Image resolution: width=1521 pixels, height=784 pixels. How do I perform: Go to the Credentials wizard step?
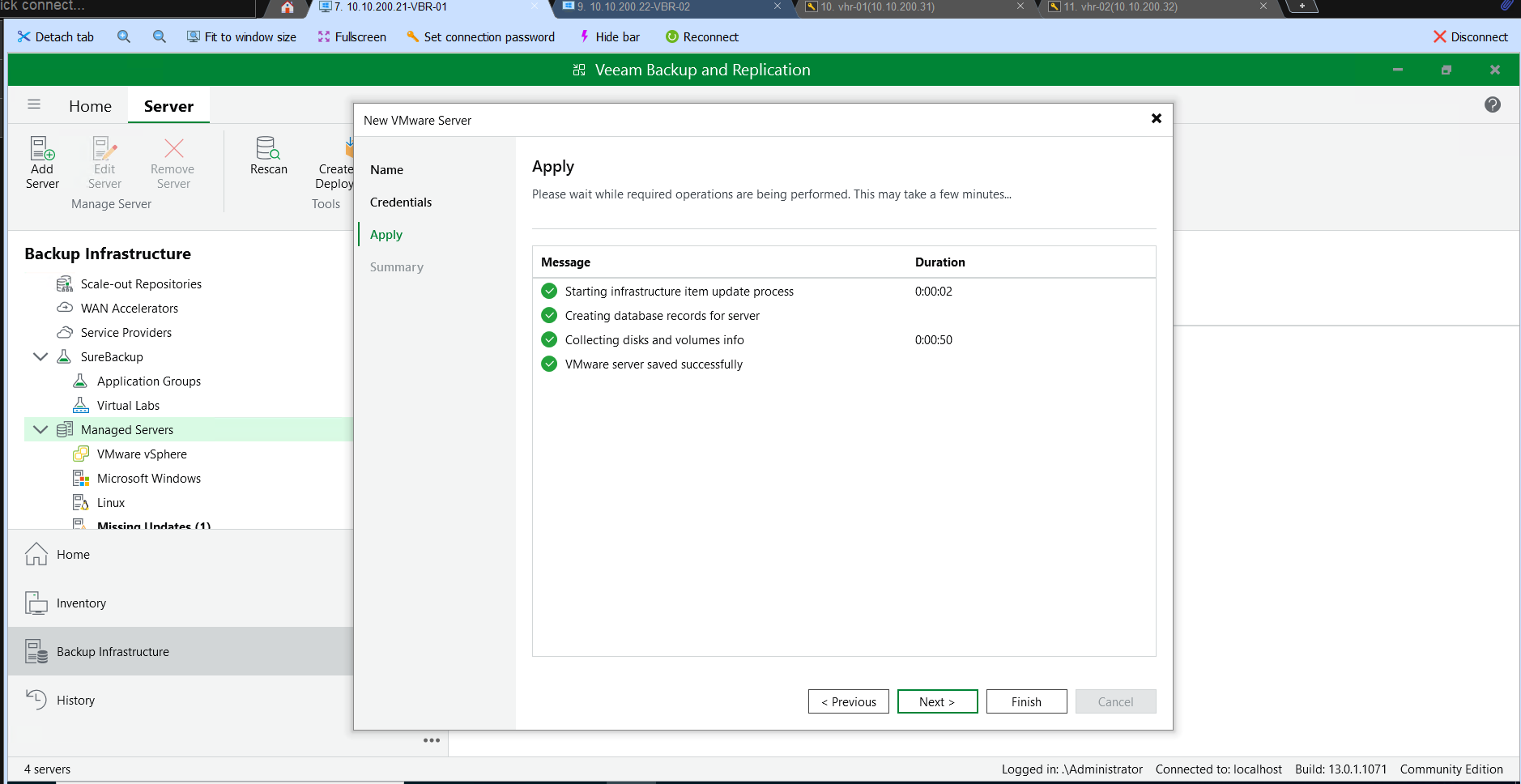tap(401, 202)
